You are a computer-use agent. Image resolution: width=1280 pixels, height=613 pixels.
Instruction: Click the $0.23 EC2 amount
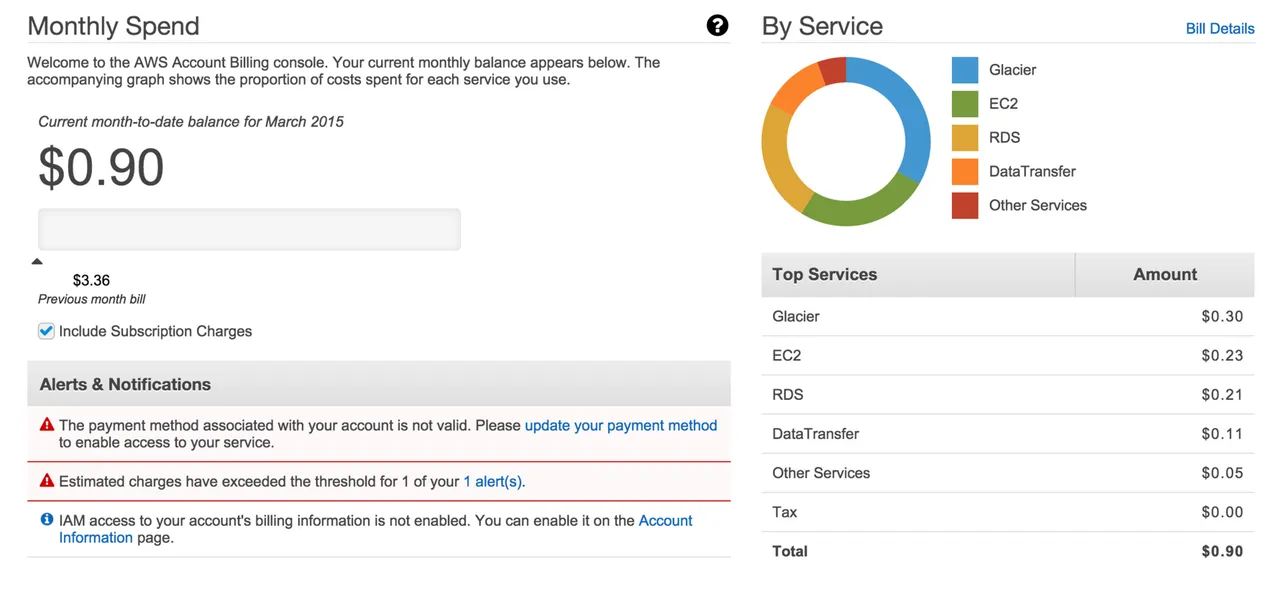pos(1222,355)
